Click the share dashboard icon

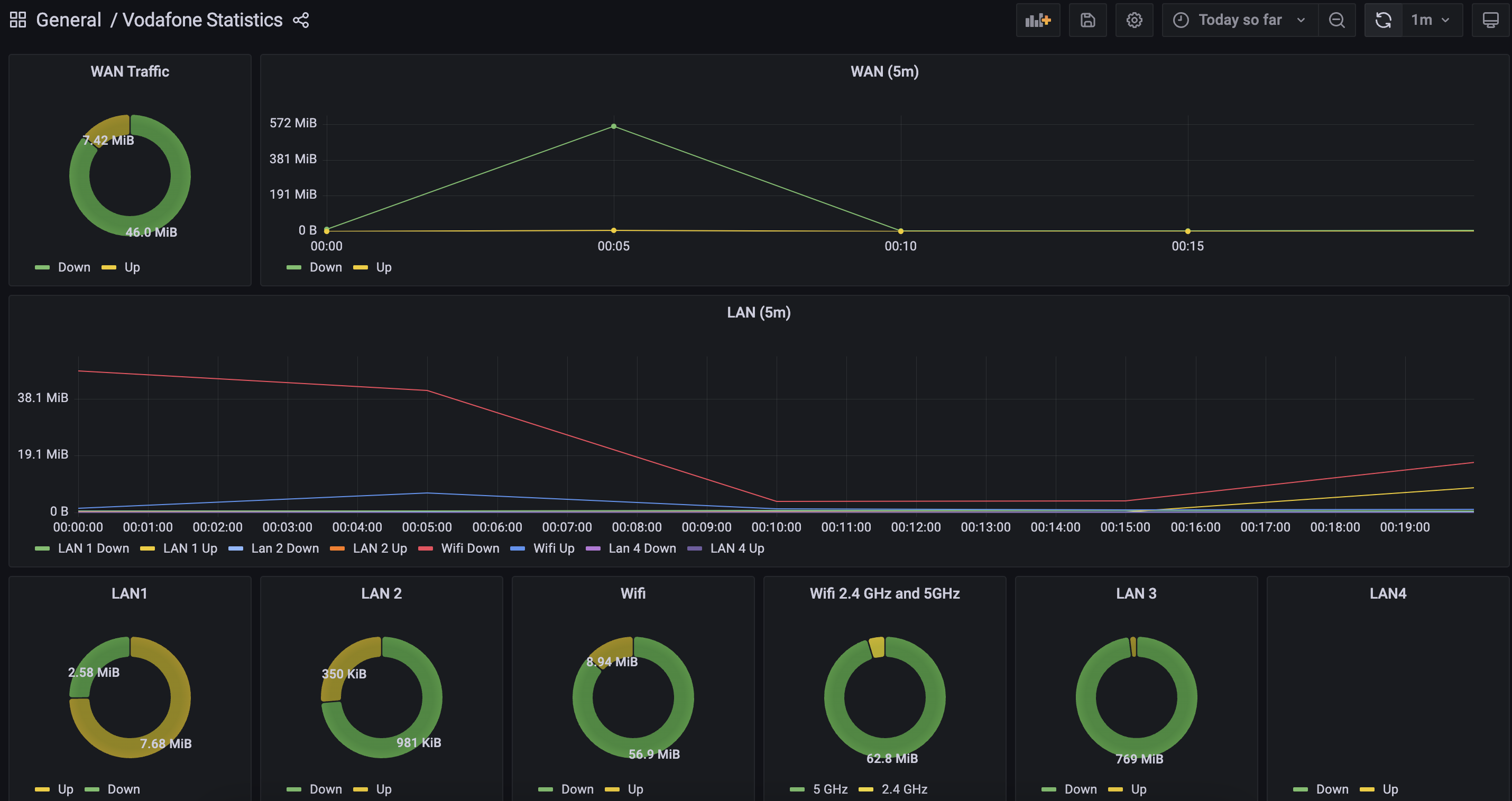tap(301, 20)
